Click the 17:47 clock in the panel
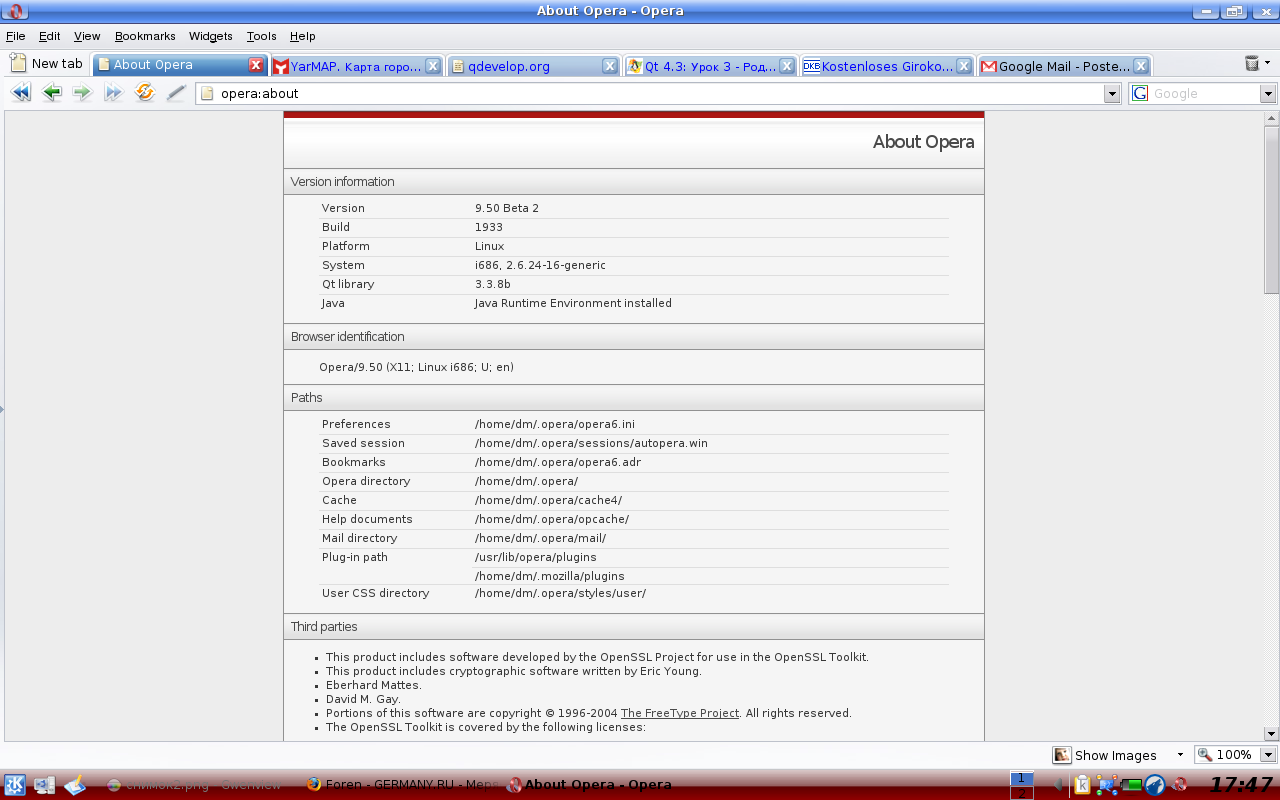The height and width of the screenshot is (800, 1280). [1241, 785]
